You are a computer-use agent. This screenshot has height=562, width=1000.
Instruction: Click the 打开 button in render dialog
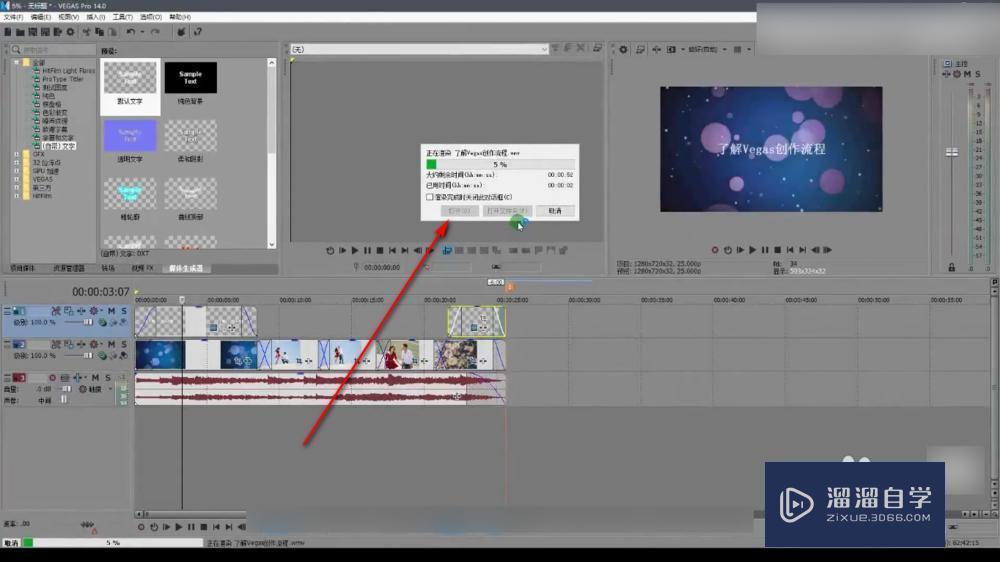tap(459, 211)
